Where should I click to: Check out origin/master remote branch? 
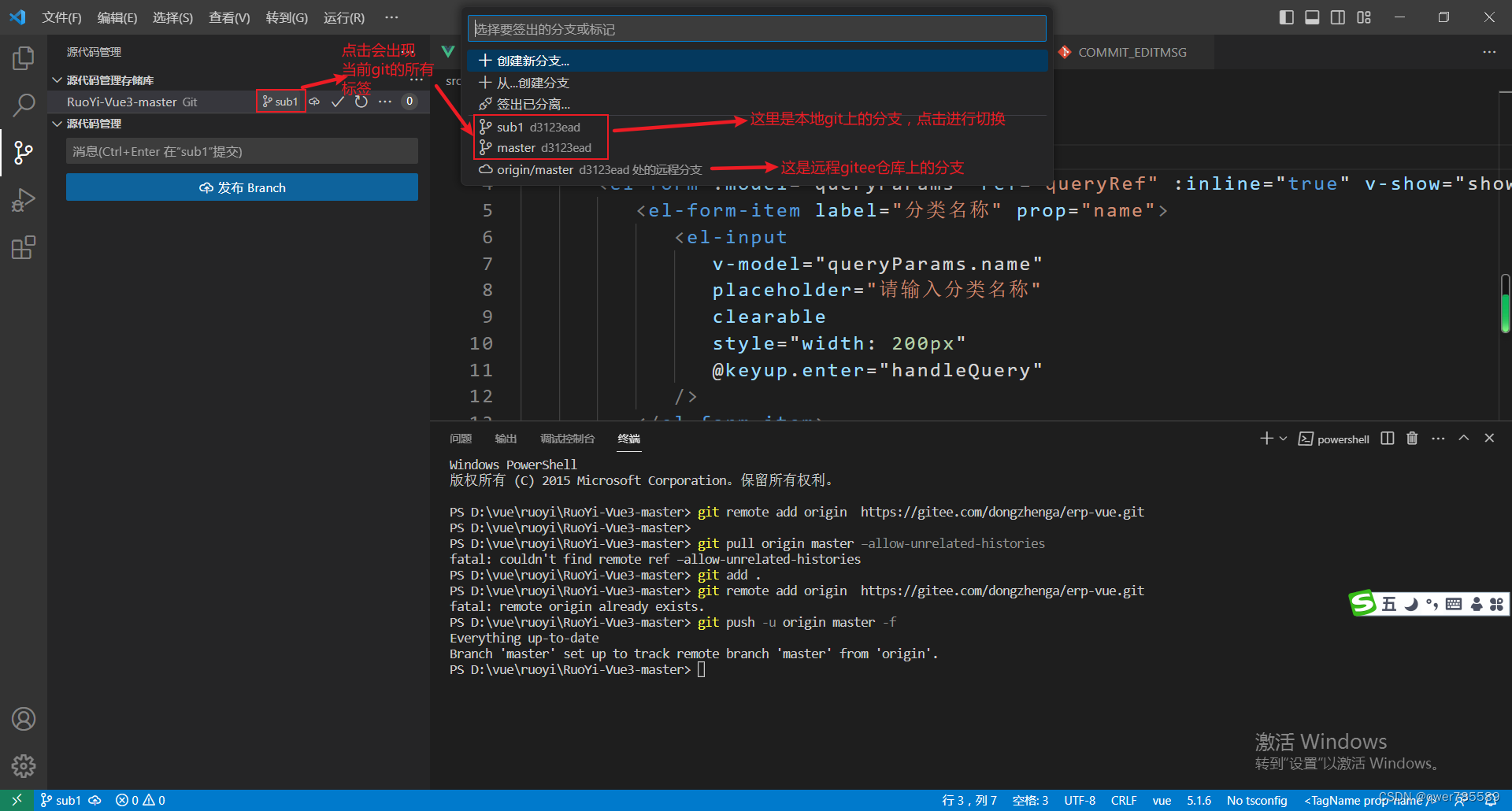point(757,169)
